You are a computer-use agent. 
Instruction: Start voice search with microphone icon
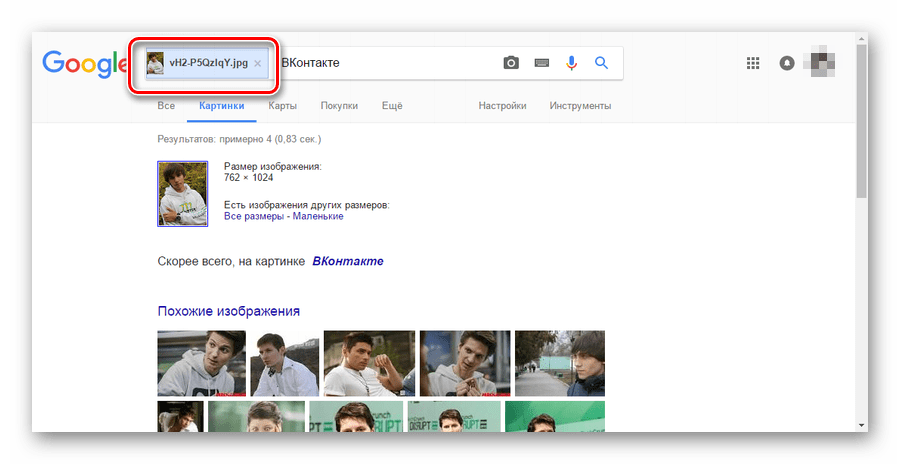[571, 63]
